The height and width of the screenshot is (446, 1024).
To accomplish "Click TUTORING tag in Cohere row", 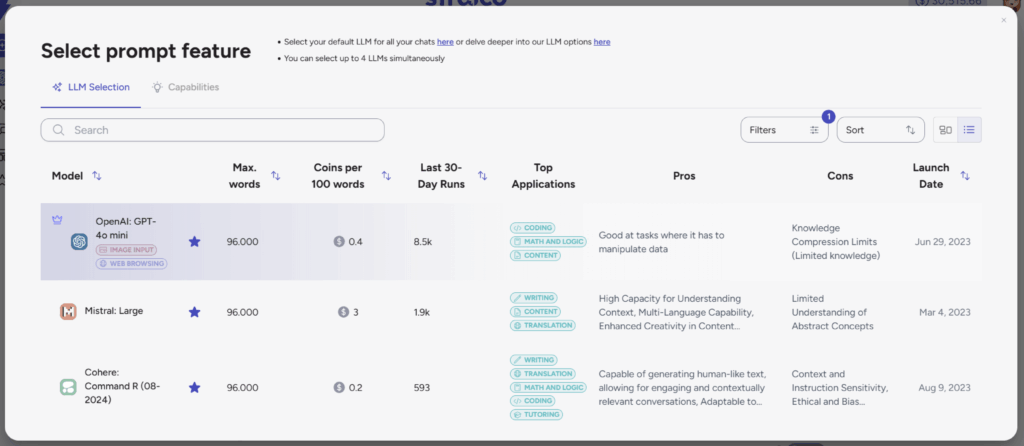I will click(x=536, y=415).
